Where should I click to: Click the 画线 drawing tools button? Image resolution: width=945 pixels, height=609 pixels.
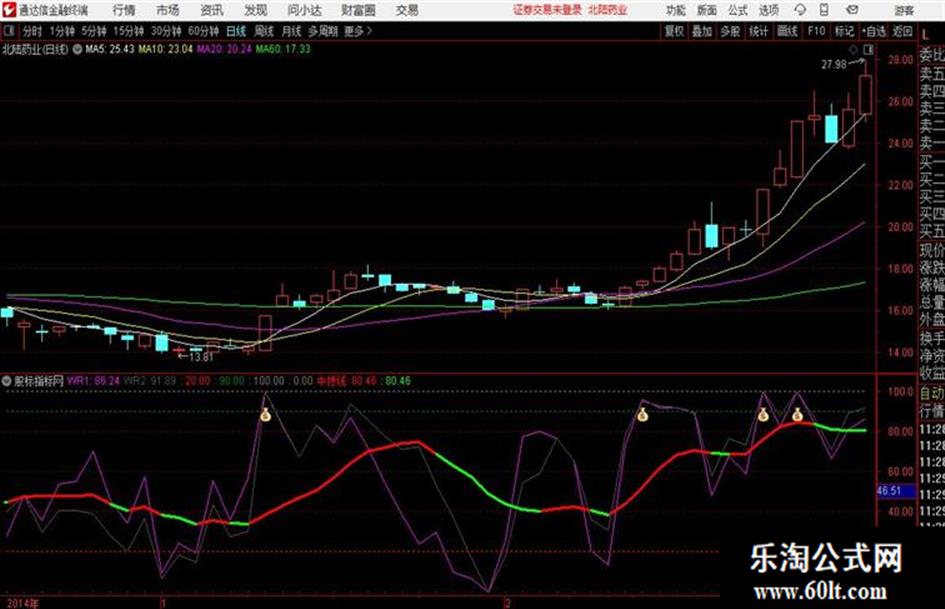pos(787,31)
